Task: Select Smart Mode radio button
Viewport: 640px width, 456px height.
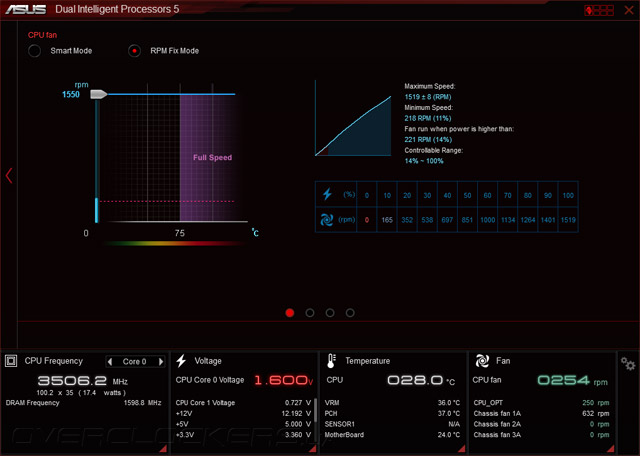Action: click(x=34, y=51)
